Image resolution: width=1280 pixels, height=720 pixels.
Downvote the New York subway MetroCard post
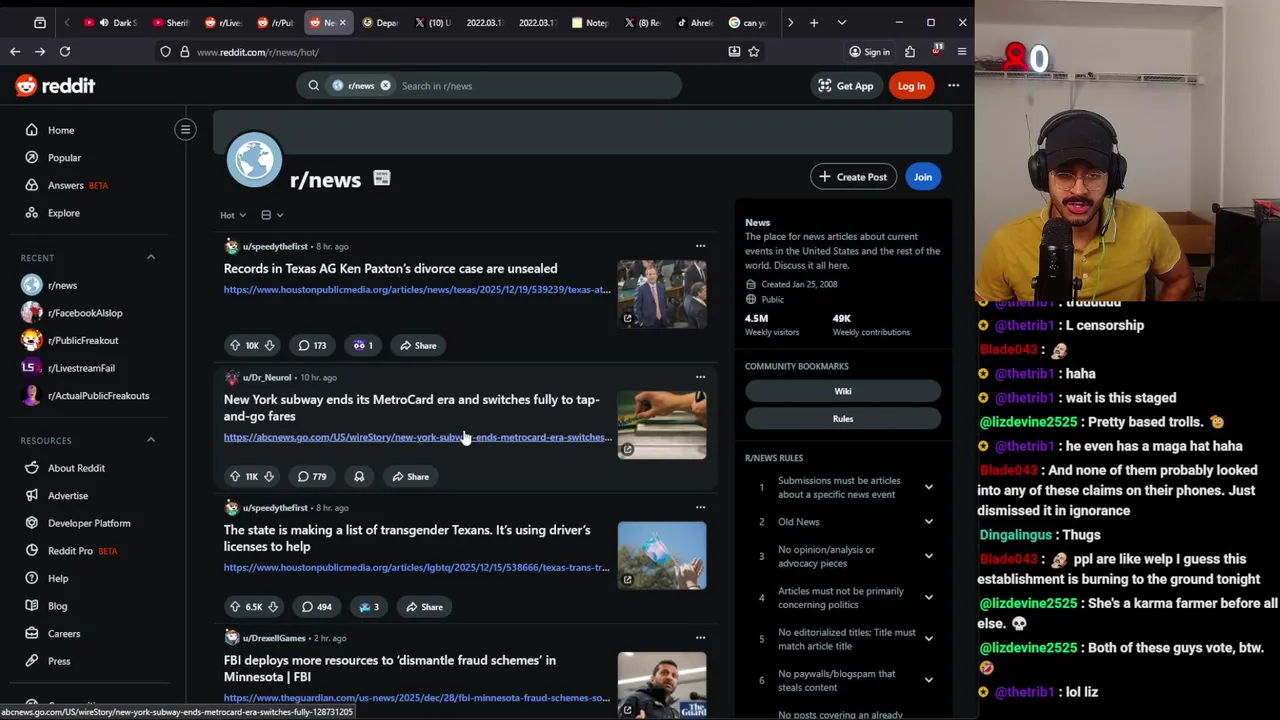pos(268,477)
